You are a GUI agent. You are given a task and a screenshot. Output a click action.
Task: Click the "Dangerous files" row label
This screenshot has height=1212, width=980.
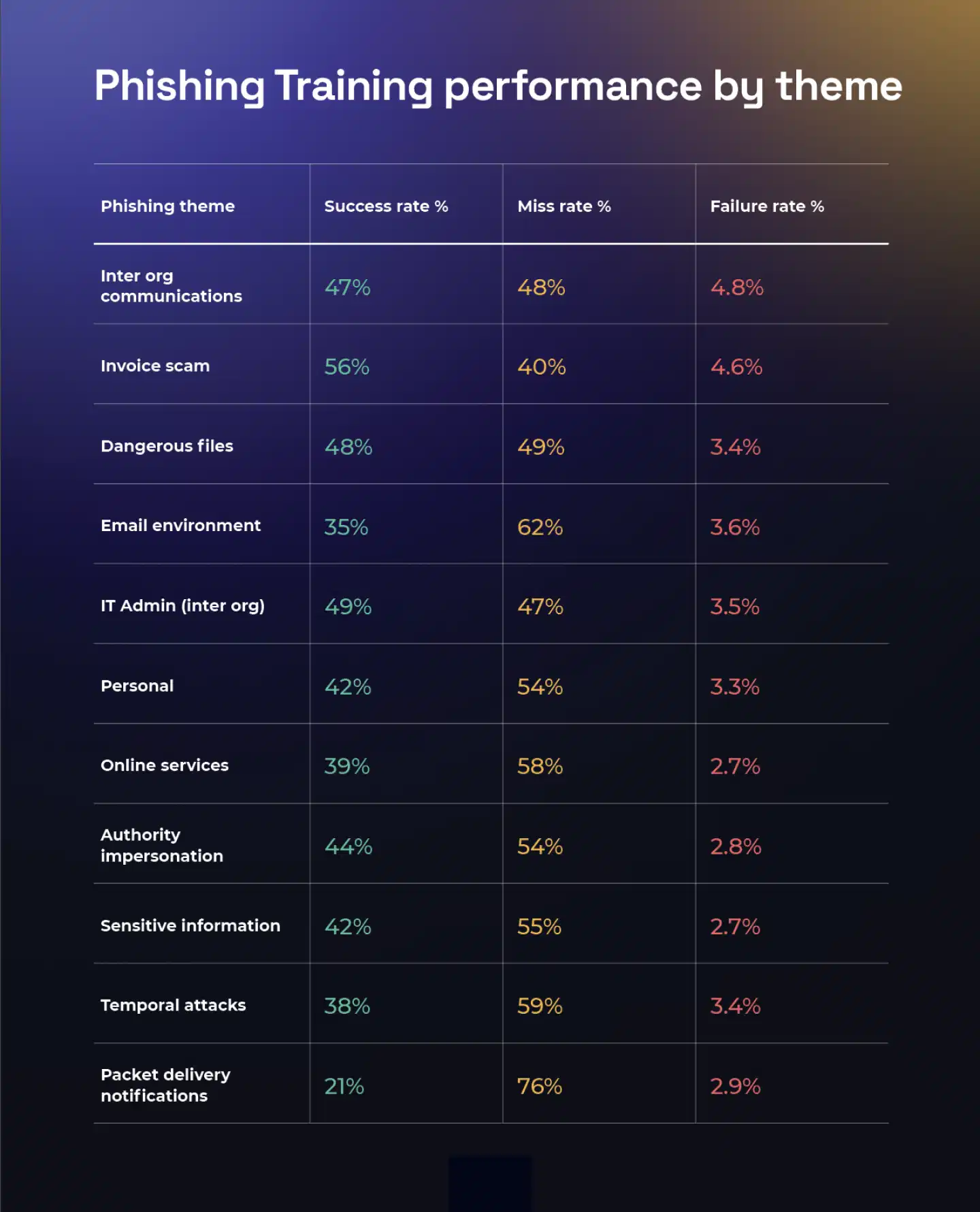[167, 446]
